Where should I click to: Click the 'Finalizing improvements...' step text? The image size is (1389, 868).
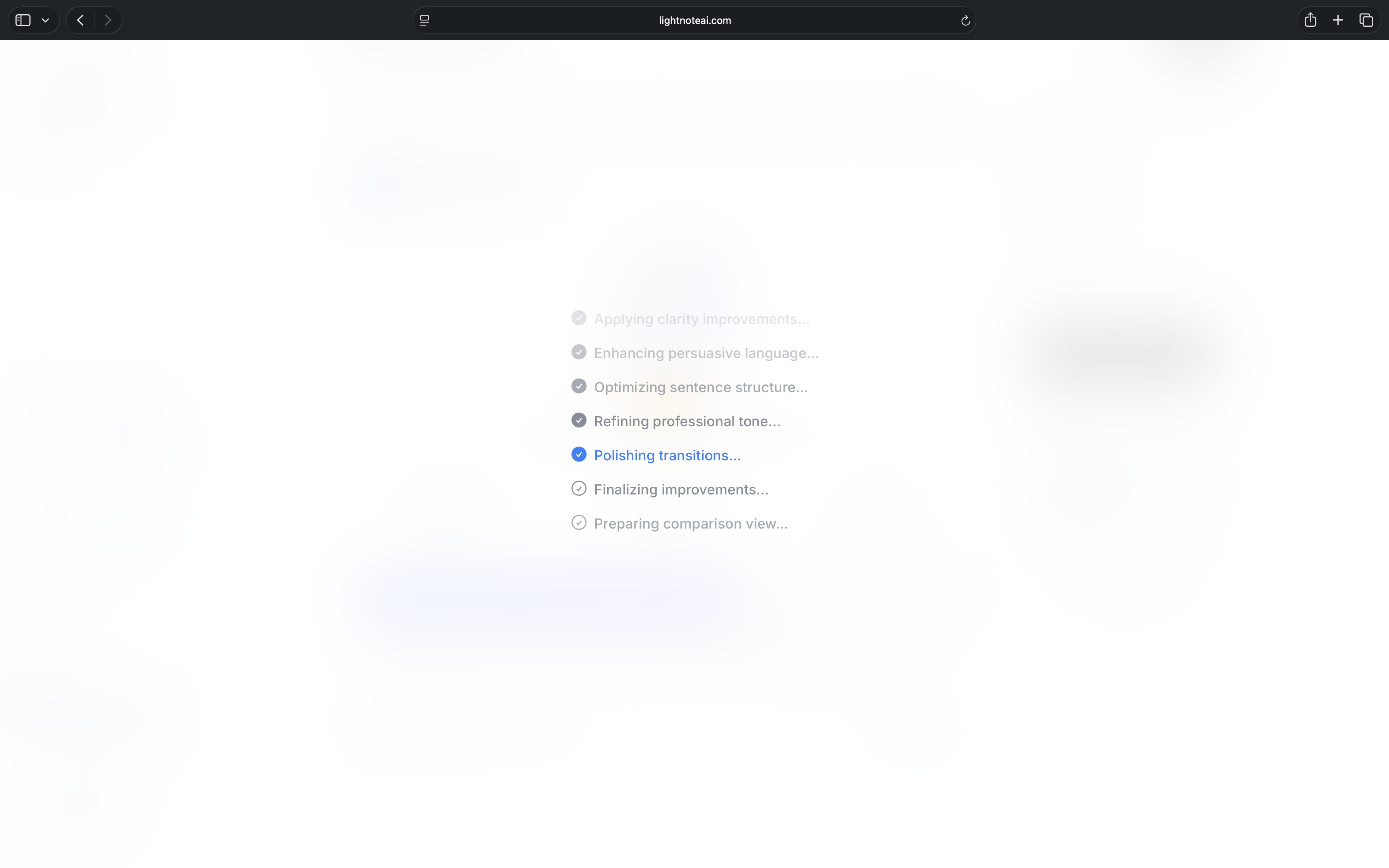[x=681, y=489]
